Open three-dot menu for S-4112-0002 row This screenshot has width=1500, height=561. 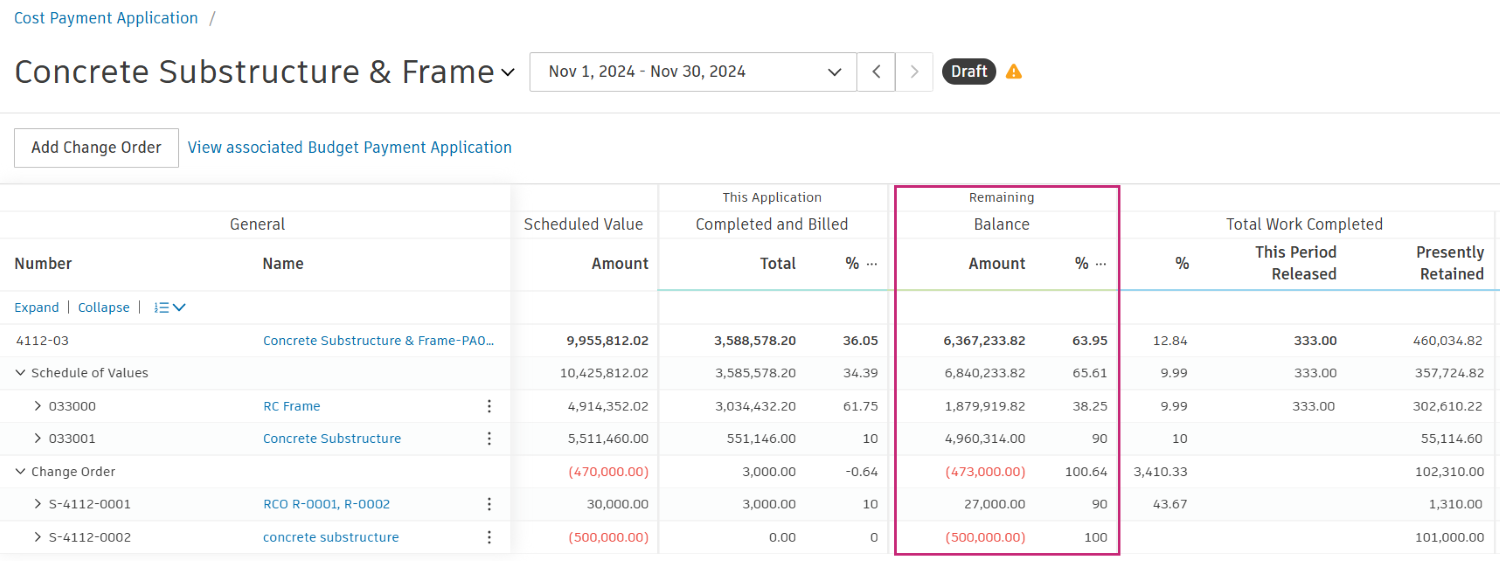click(x=489, y=537)
